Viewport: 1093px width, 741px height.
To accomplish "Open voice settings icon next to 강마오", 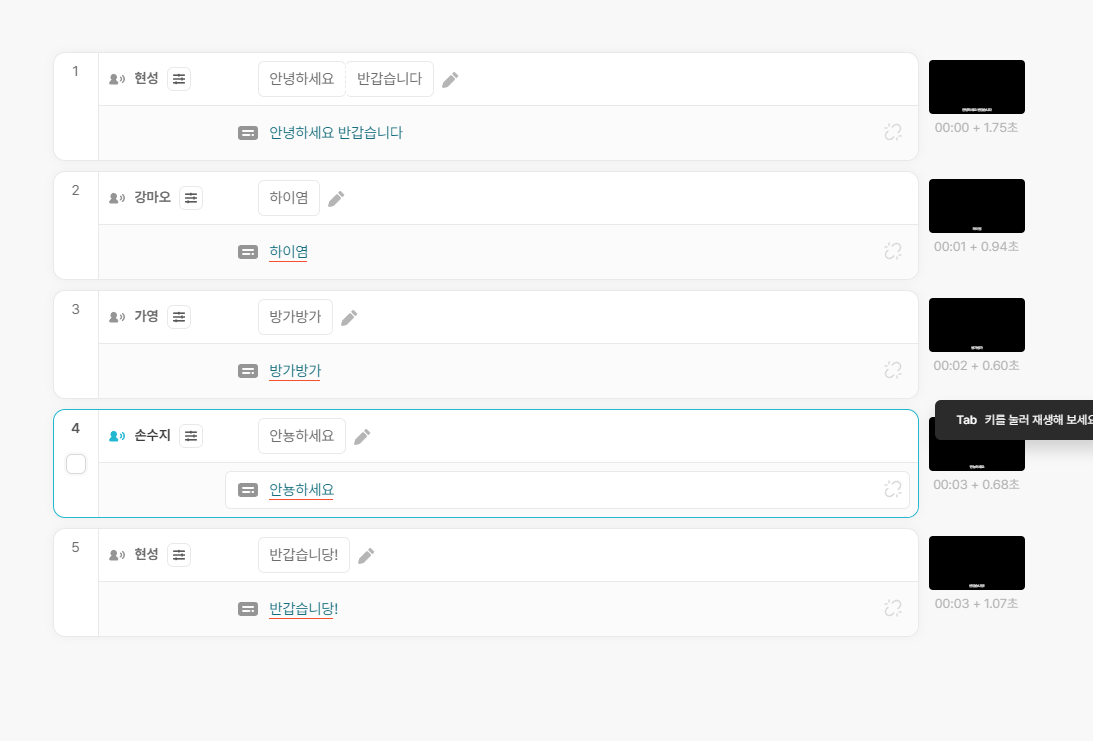I will click(191, 198).
